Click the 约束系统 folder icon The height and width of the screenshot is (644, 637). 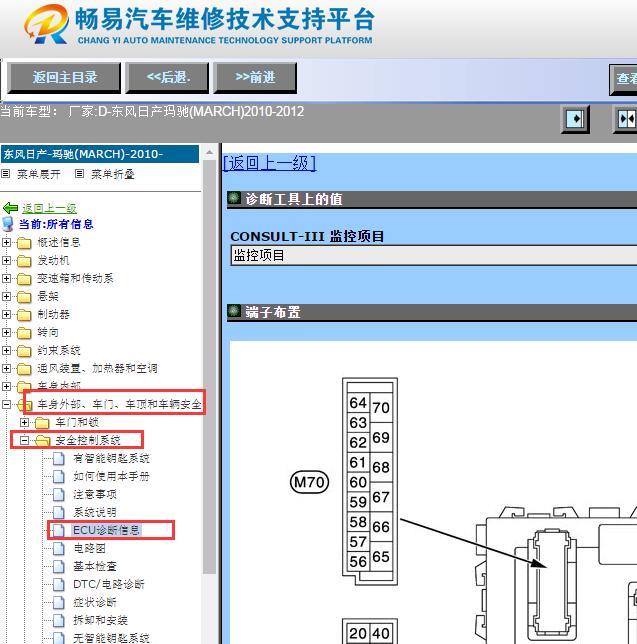click(x=24, y=351)
